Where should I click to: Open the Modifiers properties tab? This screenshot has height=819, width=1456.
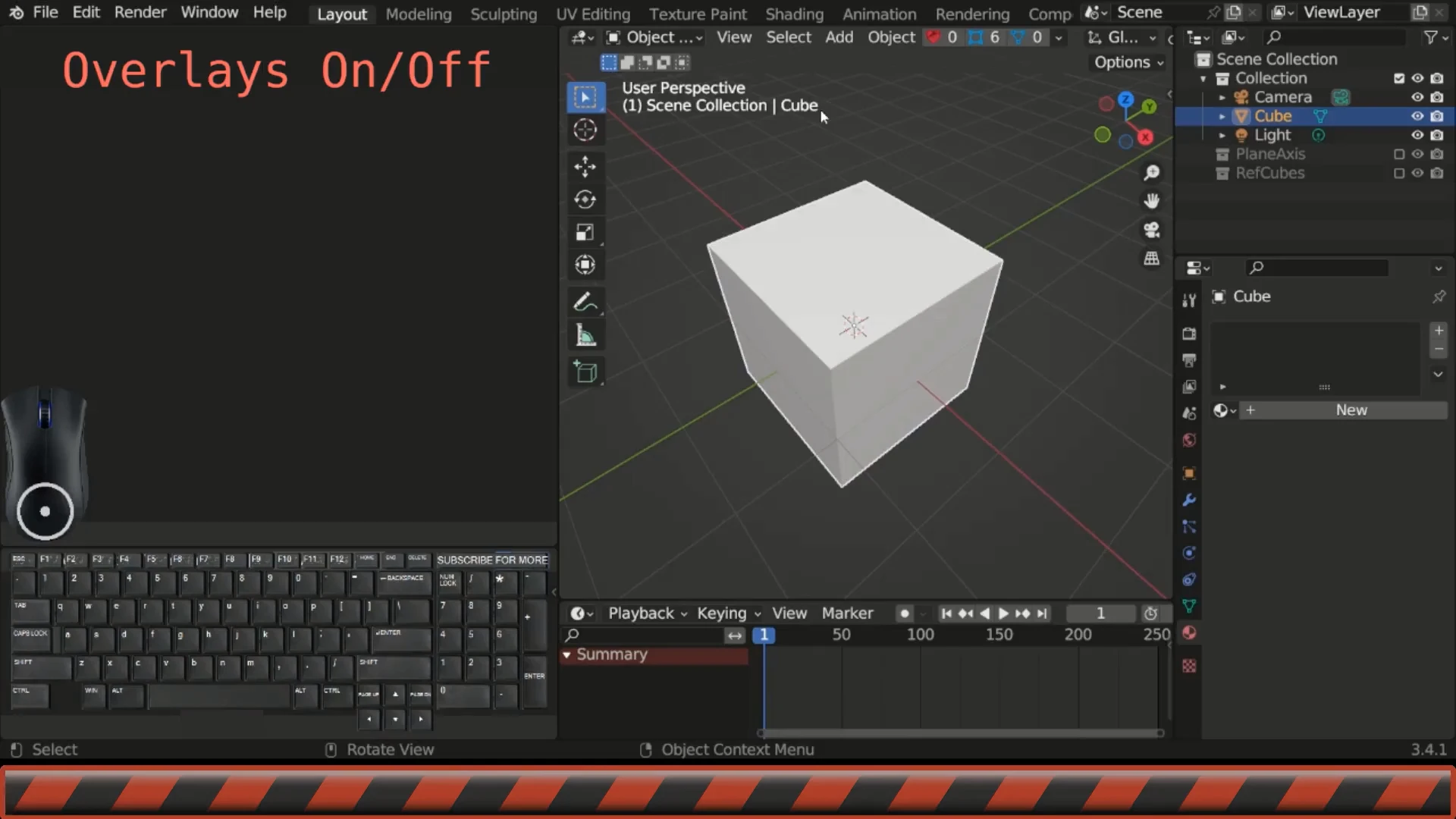pos(1189,500)
